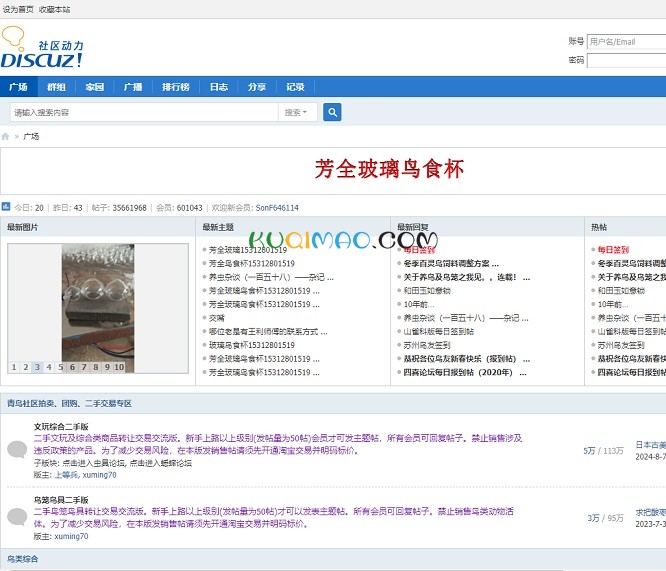Select slideshow page 10
666x571 pixels.
click(119, 367)
